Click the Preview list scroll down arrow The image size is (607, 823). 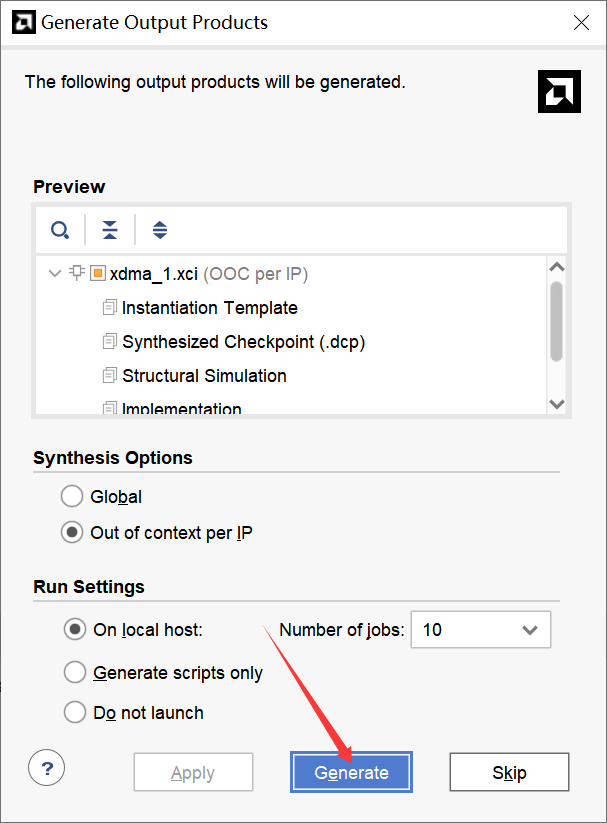click(557, 404)
